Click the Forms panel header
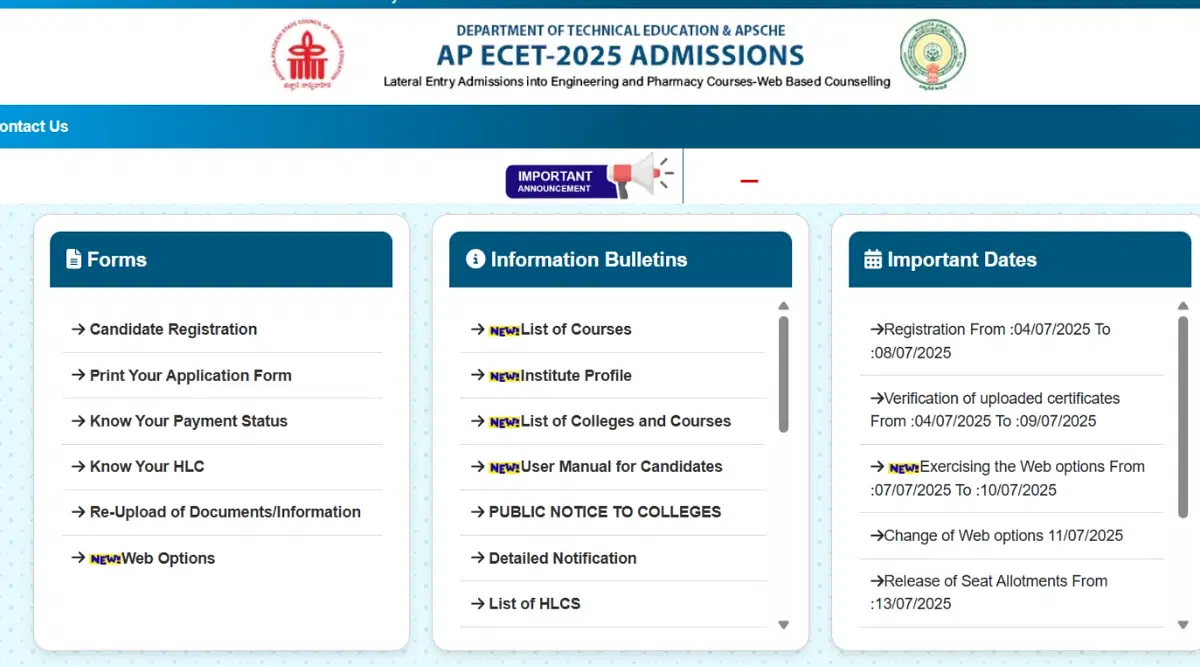Image resolution: width=1200 pixels, height=667 pixels. [x=221, y=260]
